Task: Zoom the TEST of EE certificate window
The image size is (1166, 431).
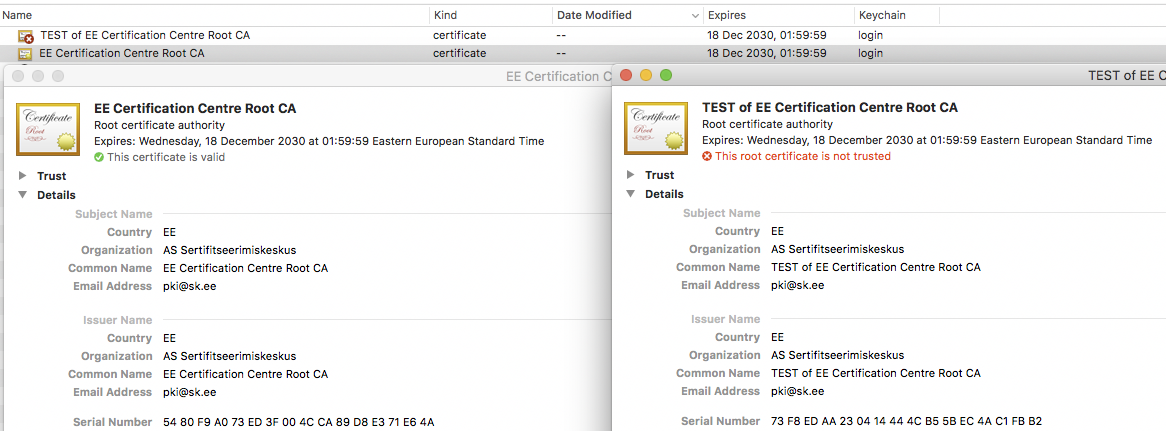Action: 666,75
